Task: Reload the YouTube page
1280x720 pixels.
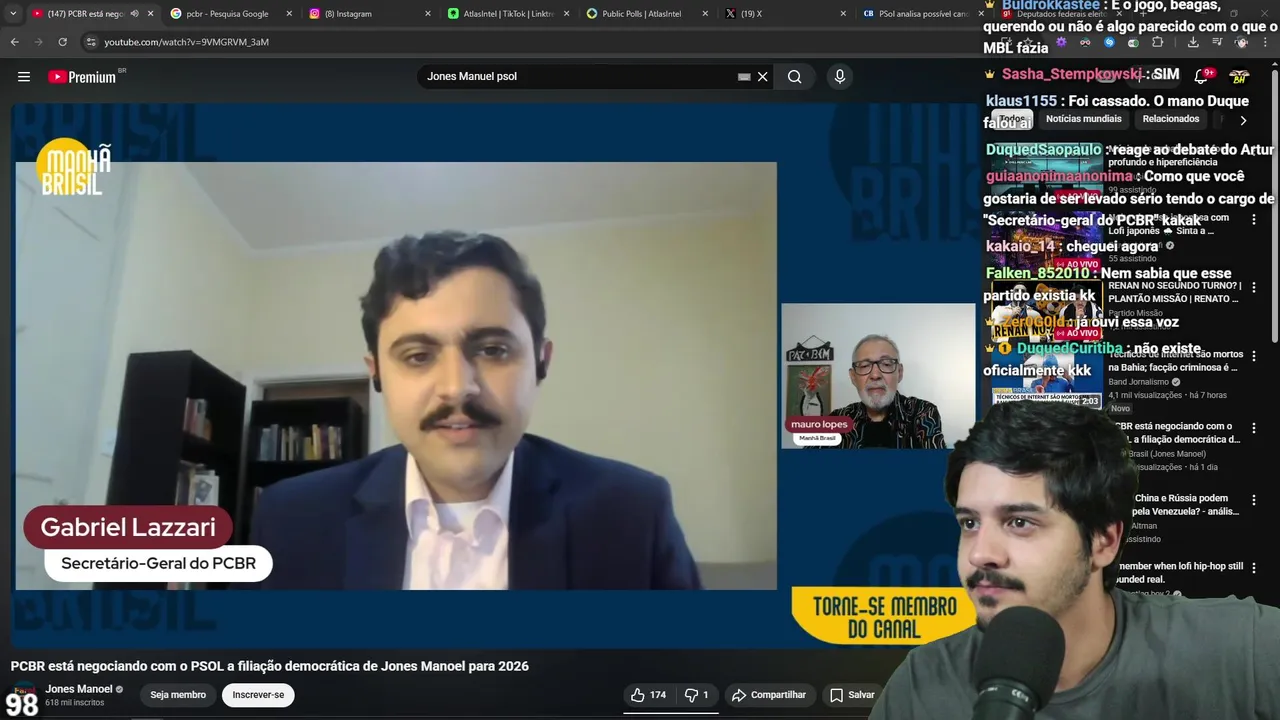Action: 62,42
